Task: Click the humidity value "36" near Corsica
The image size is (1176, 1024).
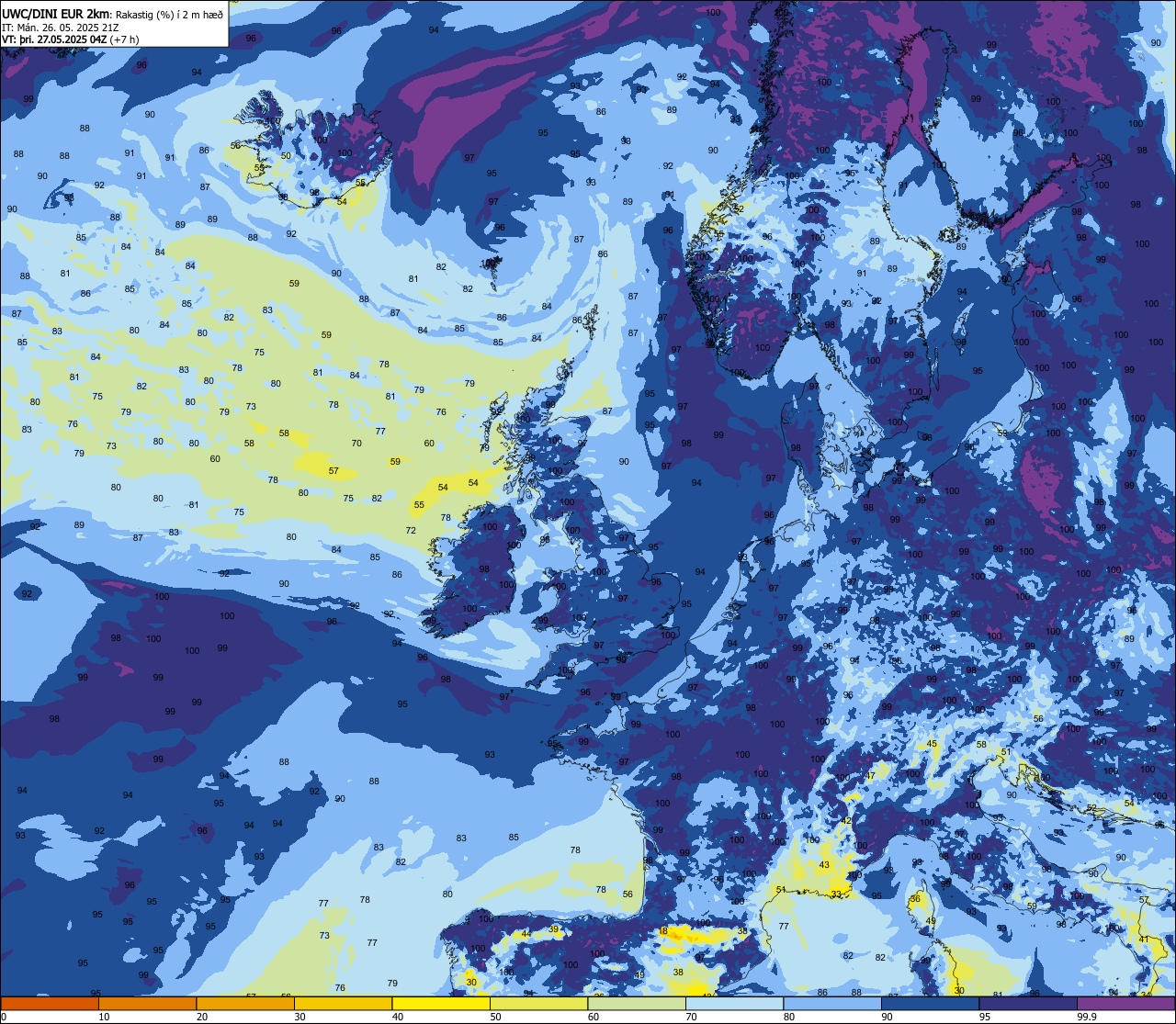Action: [915, 899]
